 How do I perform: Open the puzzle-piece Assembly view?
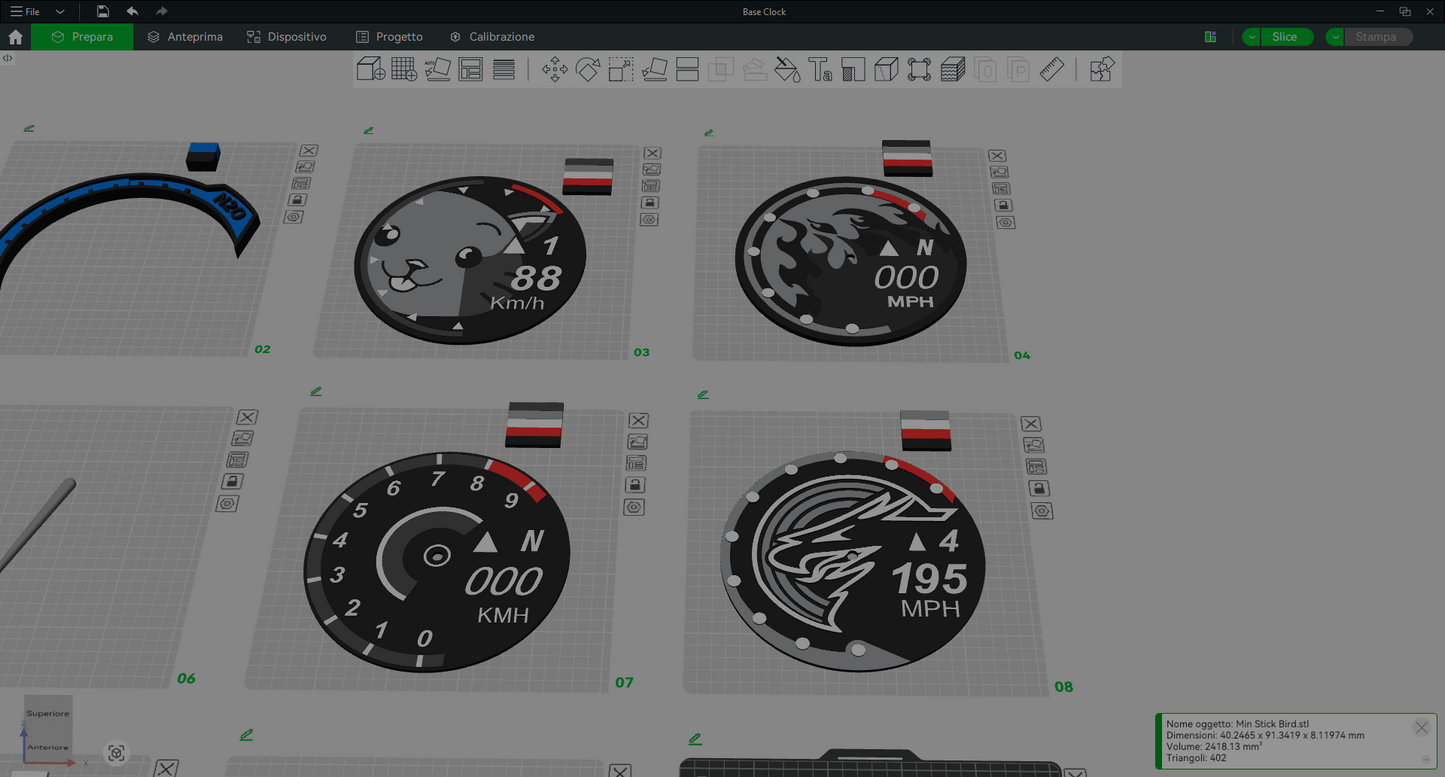point(1102,69)
